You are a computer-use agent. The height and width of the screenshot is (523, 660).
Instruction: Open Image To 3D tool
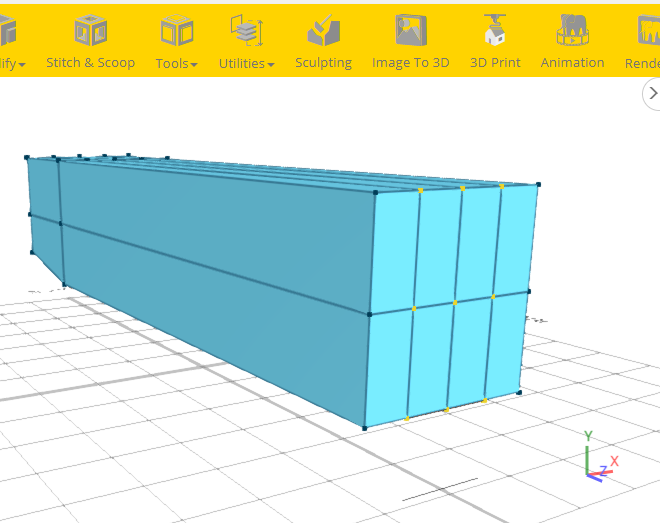click(x=411, y=42)
